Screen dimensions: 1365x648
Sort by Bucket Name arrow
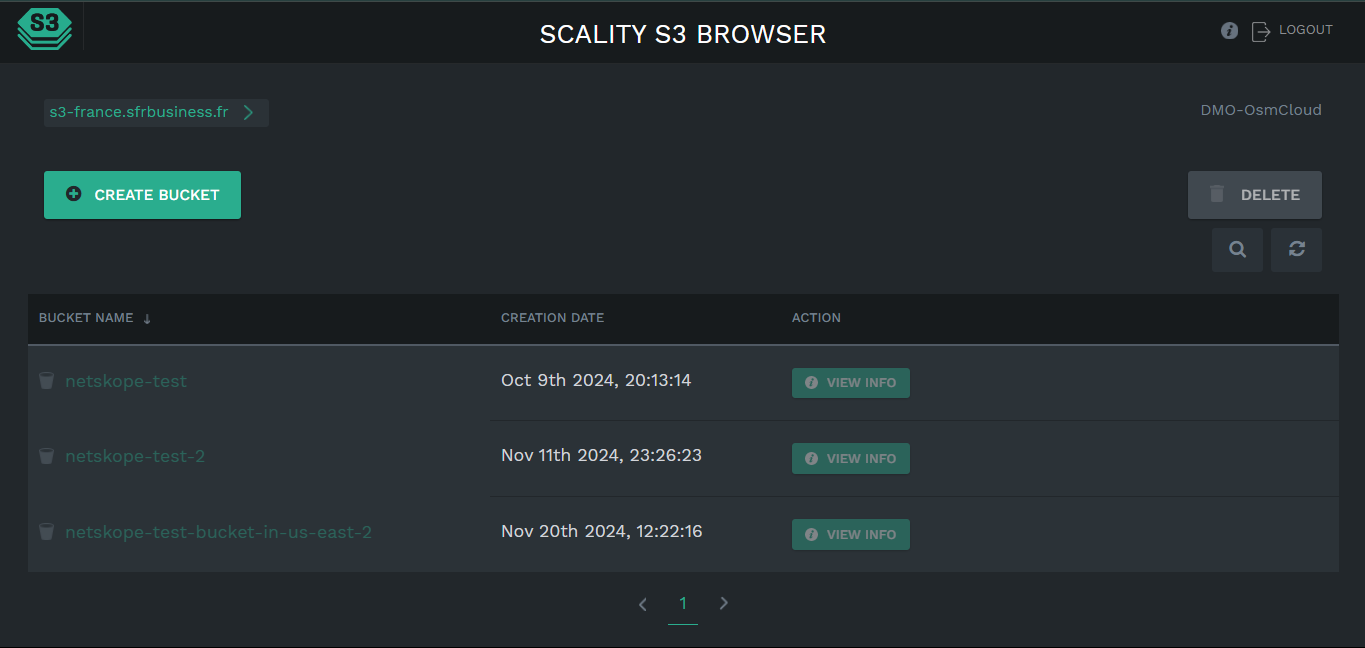click(x=147, y=319)
